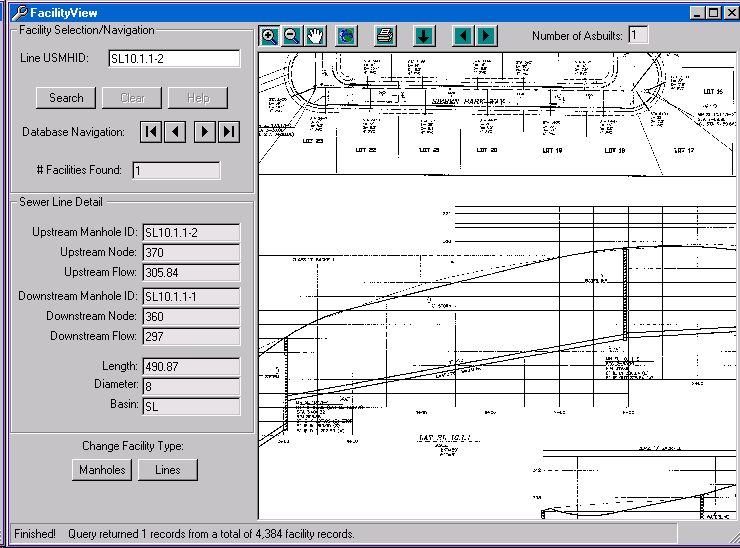The width and height of the screenshot is (740, 548).
Task: Jump to last database record
Action: [229, 132]
